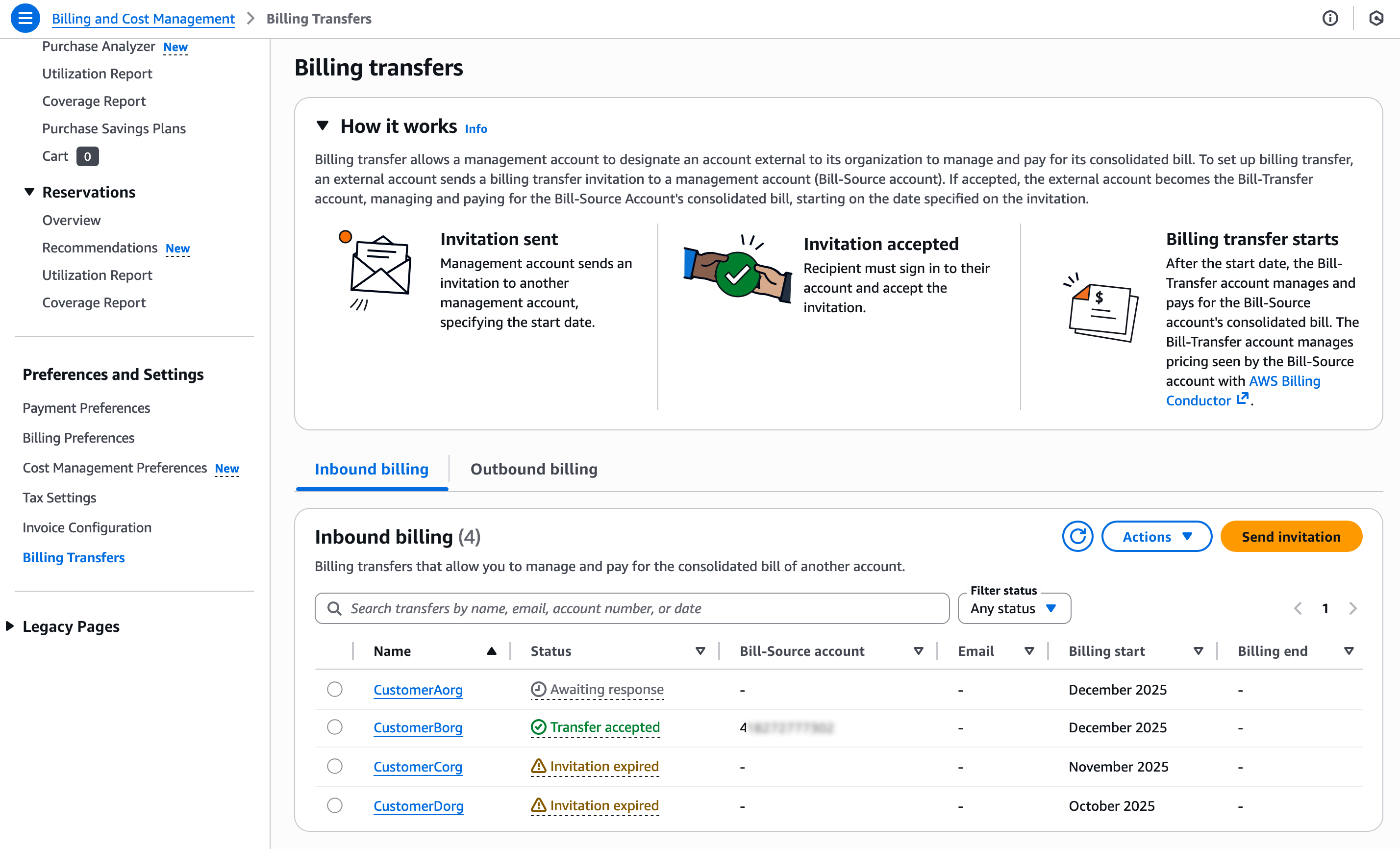Image resolution: width=1400 pixels, height=849 pixels.
Task: Sort by Name column ascending arrow
Action: pos(492,650)
